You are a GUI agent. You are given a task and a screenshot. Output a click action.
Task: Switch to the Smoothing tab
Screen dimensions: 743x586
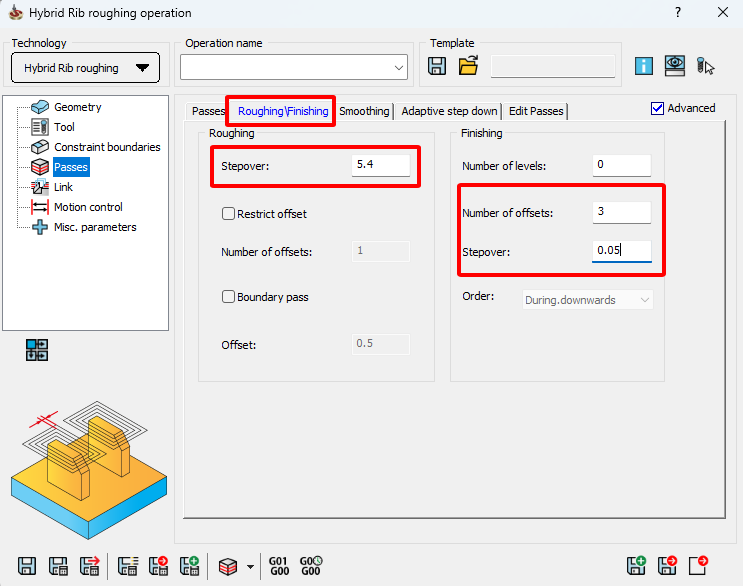(x=364, y=111)
